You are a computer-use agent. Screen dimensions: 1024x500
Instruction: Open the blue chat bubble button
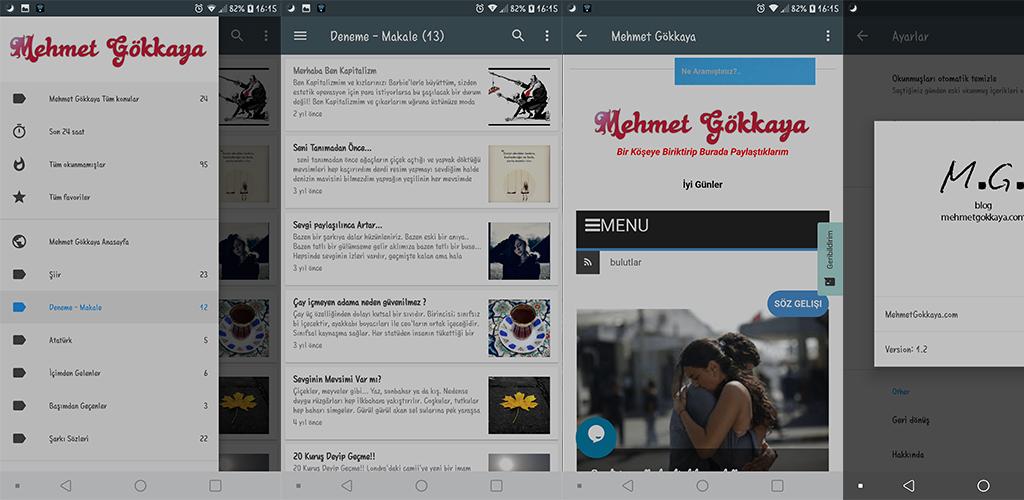[x=596, y=437]
